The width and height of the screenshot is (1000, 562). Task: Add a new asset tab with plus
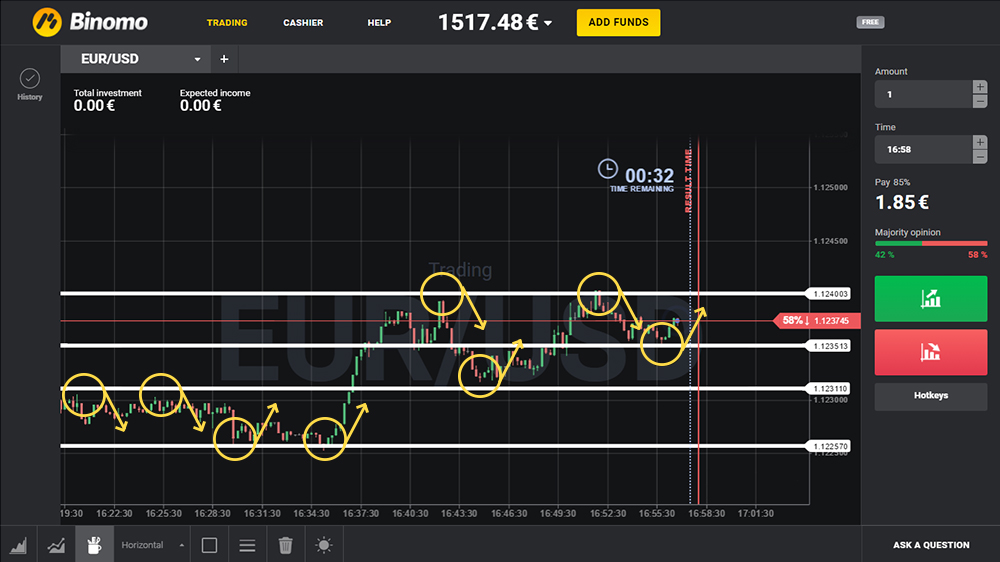click(x=224, y=59)
